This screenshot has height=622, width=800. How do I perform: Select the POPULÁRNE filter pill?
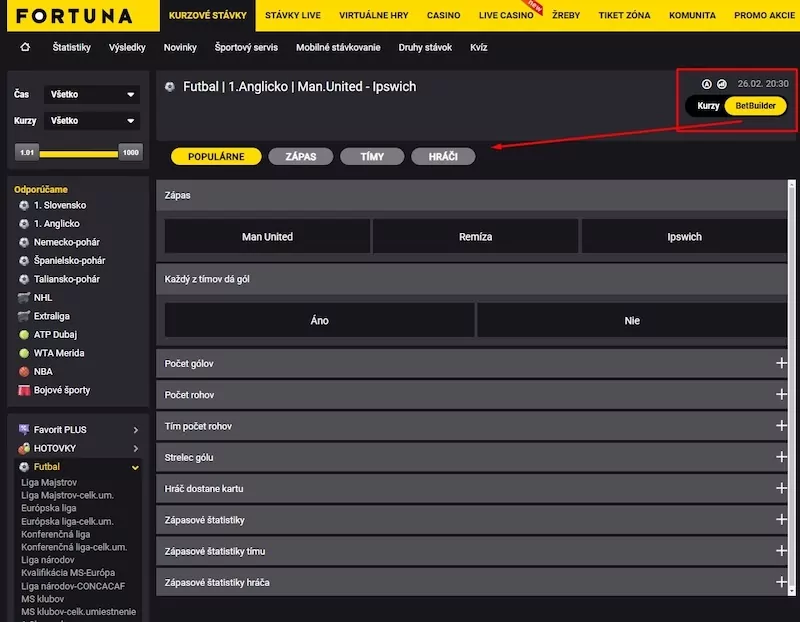tap(216, 156)
